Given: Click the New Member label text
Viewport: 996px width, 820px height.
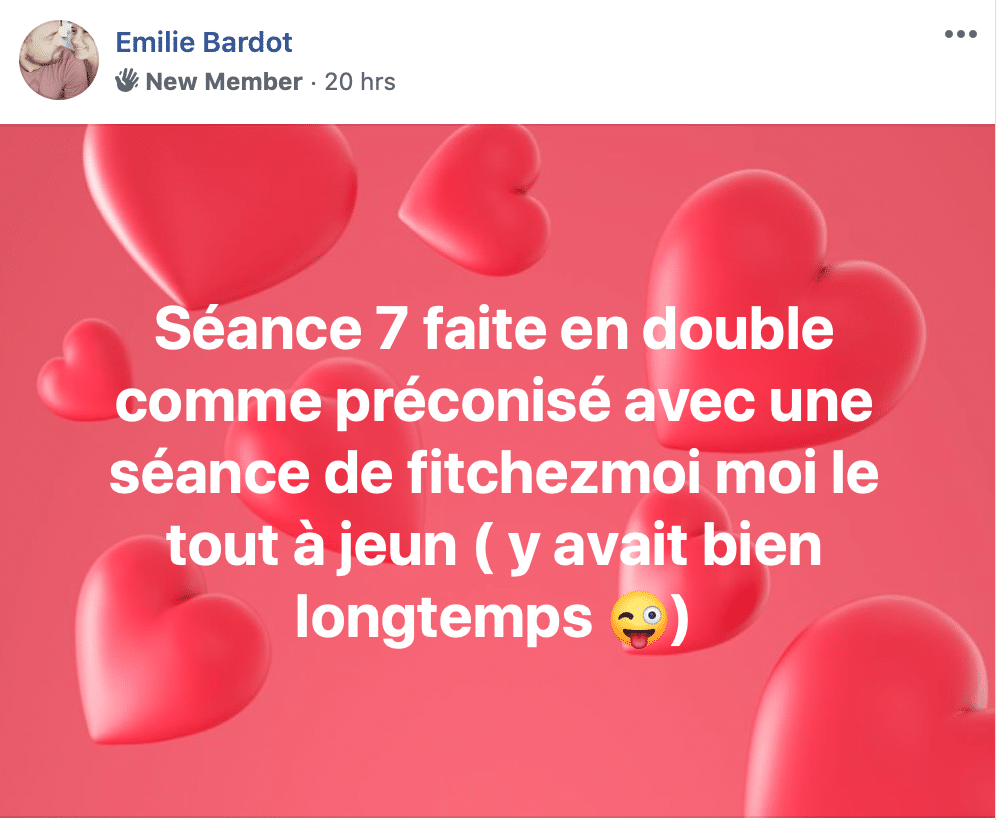Looking at the screenshot, I should pyautogui.click(x=224, y=81).
